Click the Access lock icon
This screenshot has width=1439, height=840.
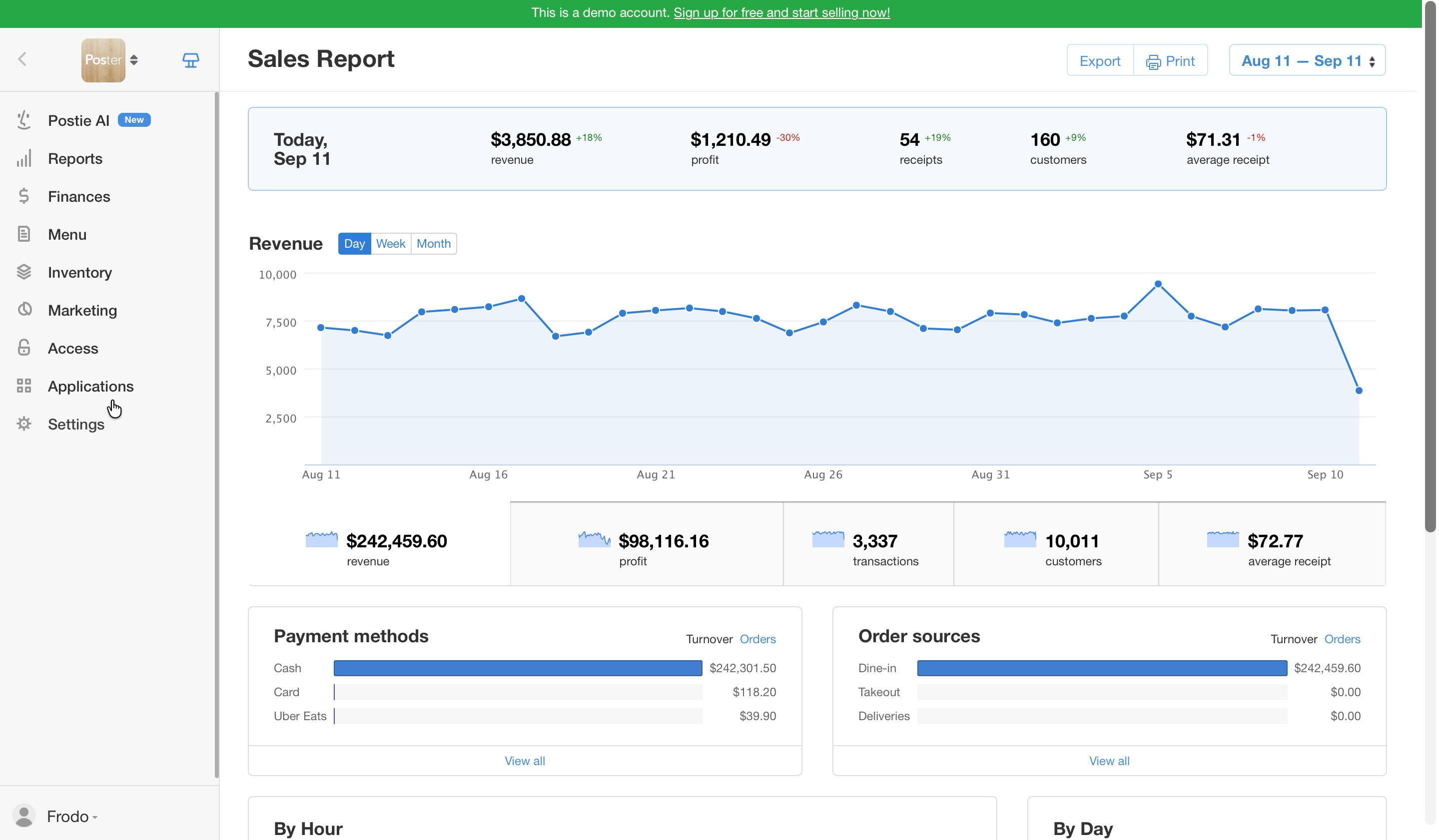coord(24,348)
